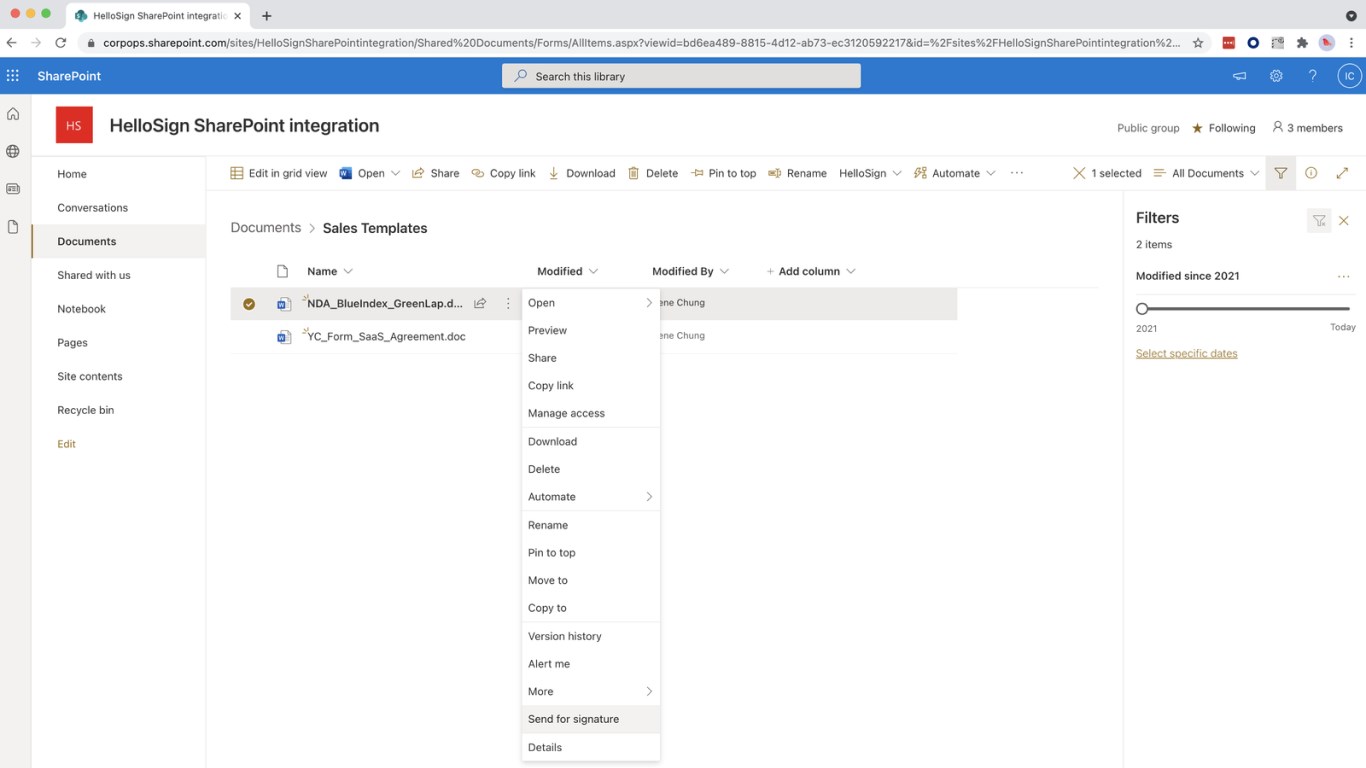Reload the browser page
The image size is (1366, 768).
click(60, 43)
